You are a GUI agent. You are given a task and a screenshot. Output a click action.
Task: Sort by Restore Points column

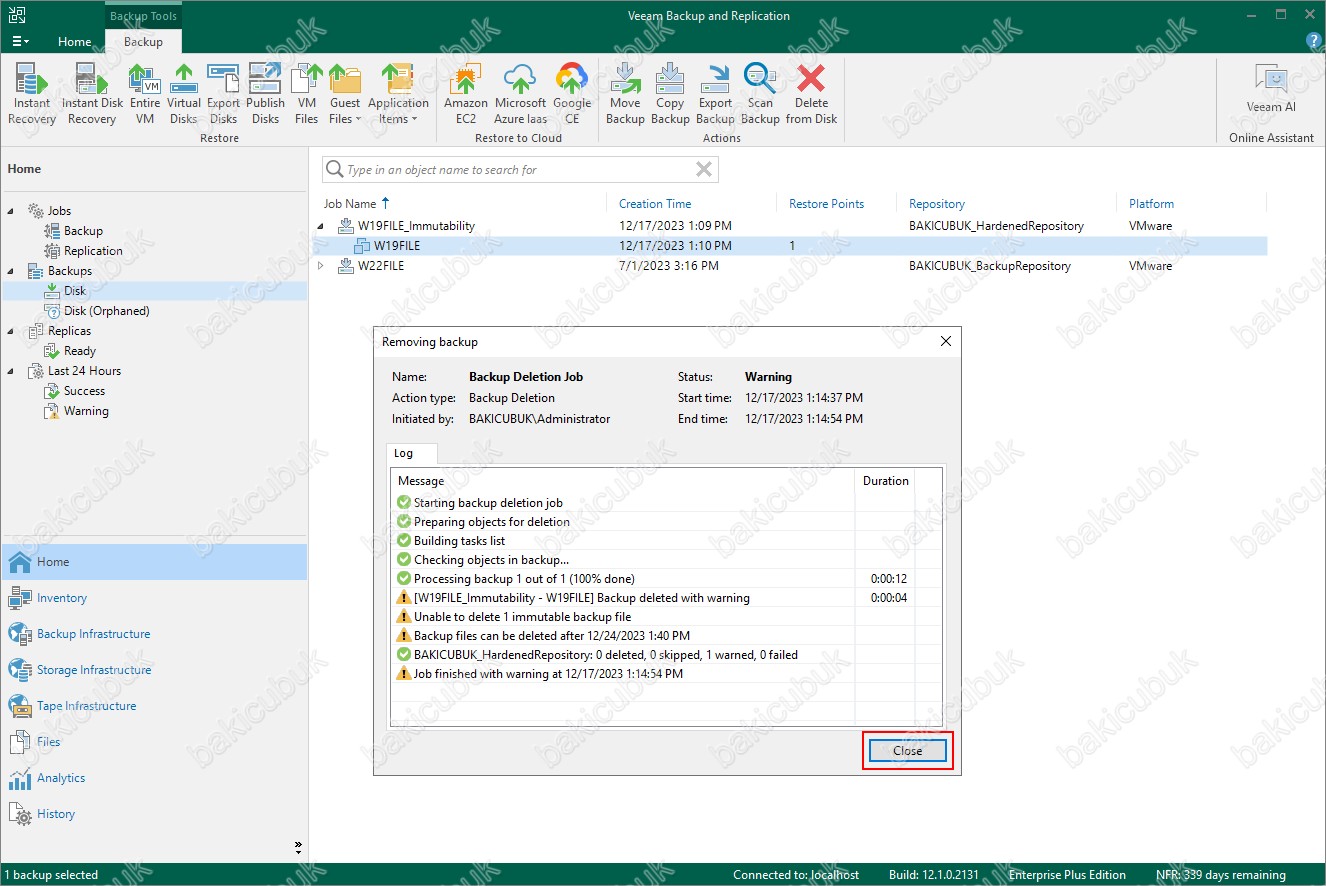826,203
